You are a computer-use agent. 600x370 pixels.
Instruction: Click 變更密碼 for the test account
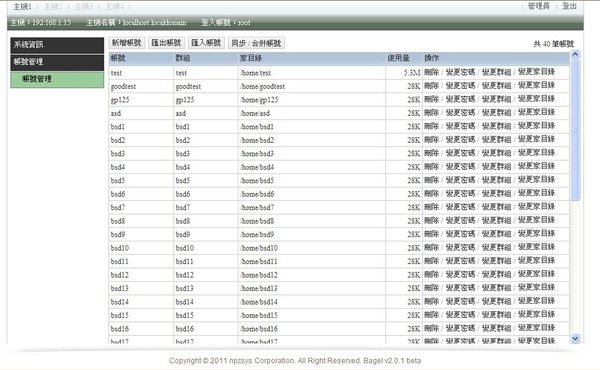tap(460, 72)
